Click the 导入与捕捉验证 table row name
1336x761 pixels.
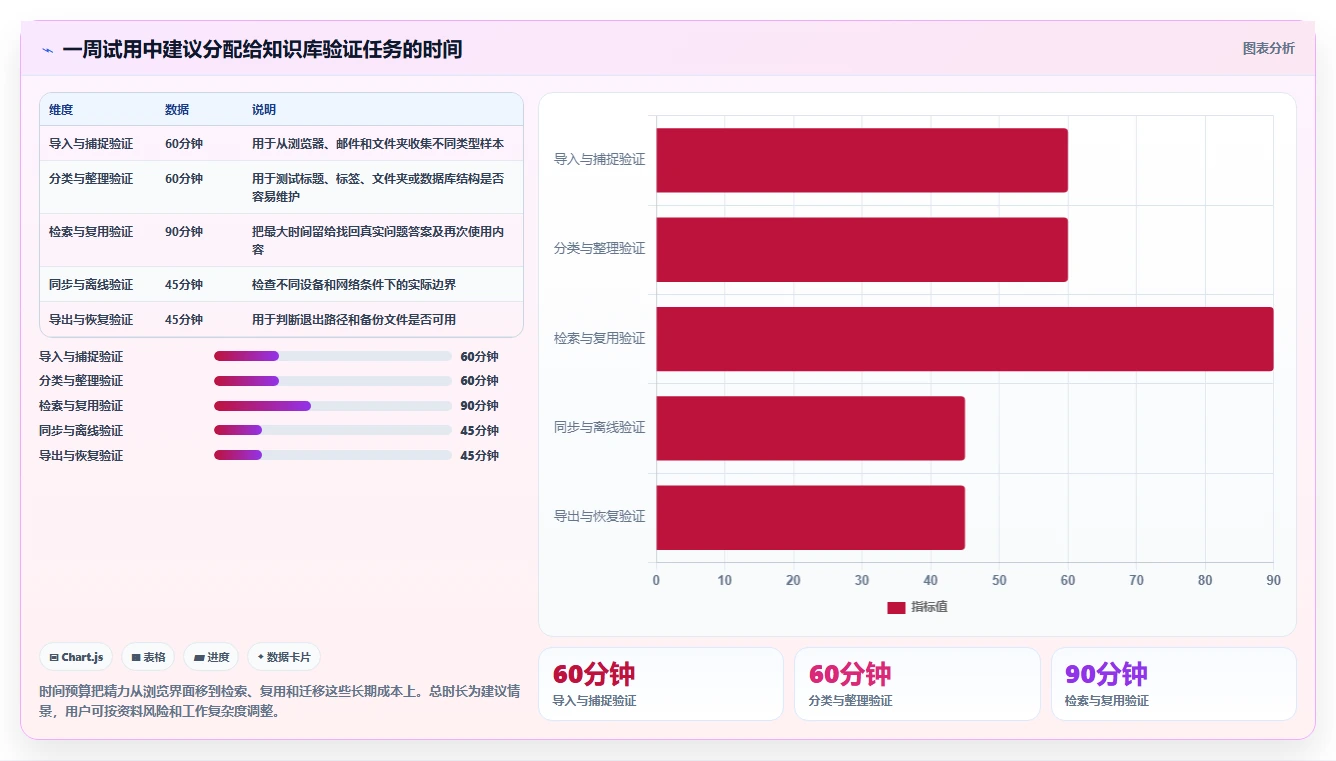tap(91, 144)
